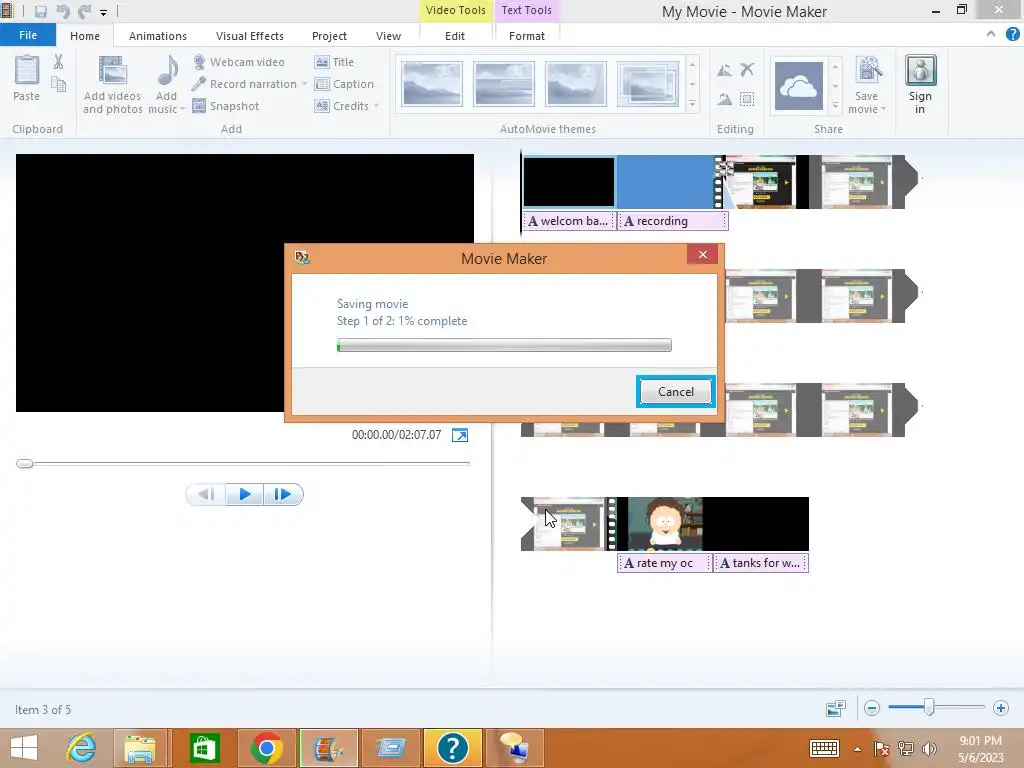
Task: Click Rotate right in Editing group
Action: coord(724,99)
